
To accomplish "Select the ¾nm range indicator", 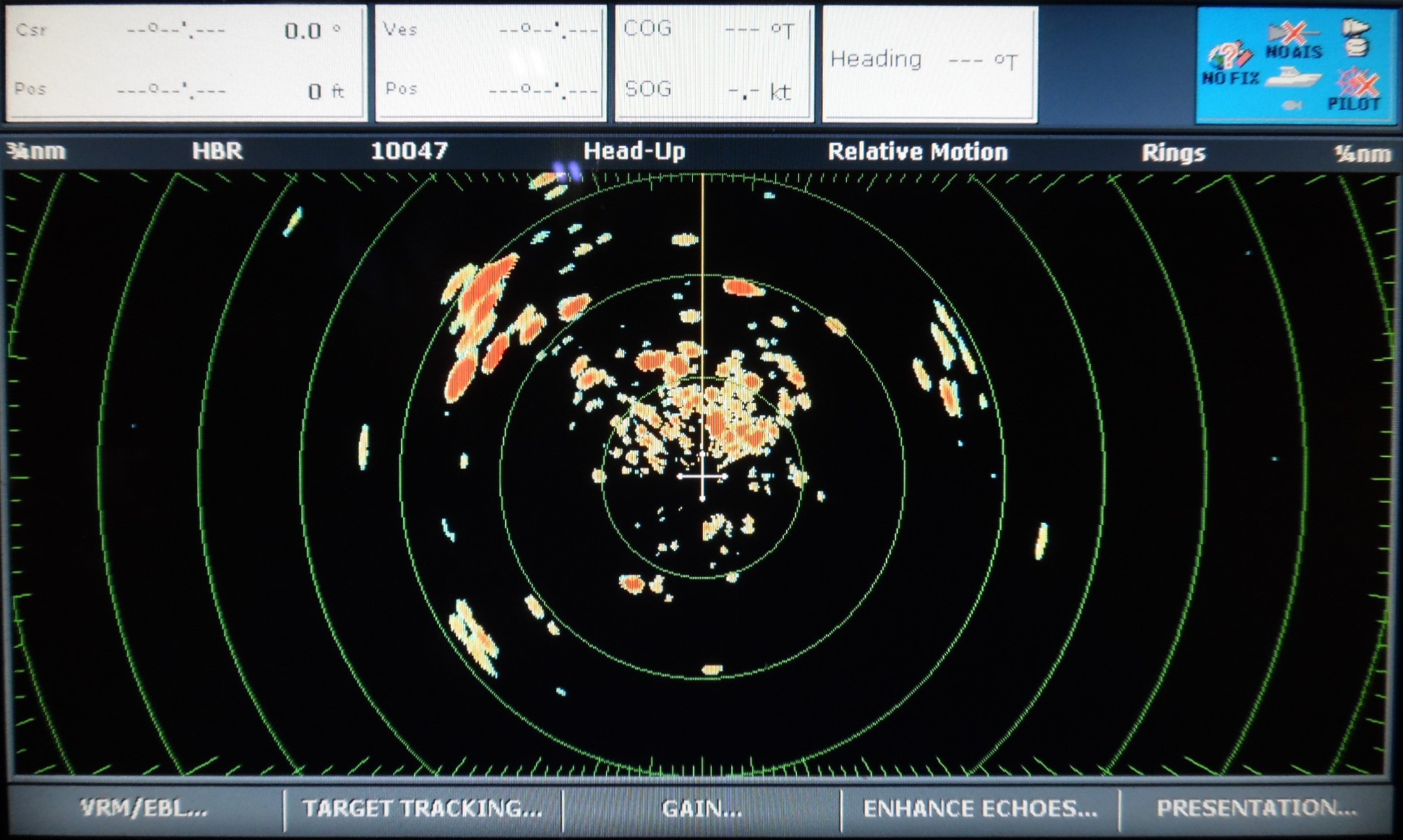I will point(36,151).
